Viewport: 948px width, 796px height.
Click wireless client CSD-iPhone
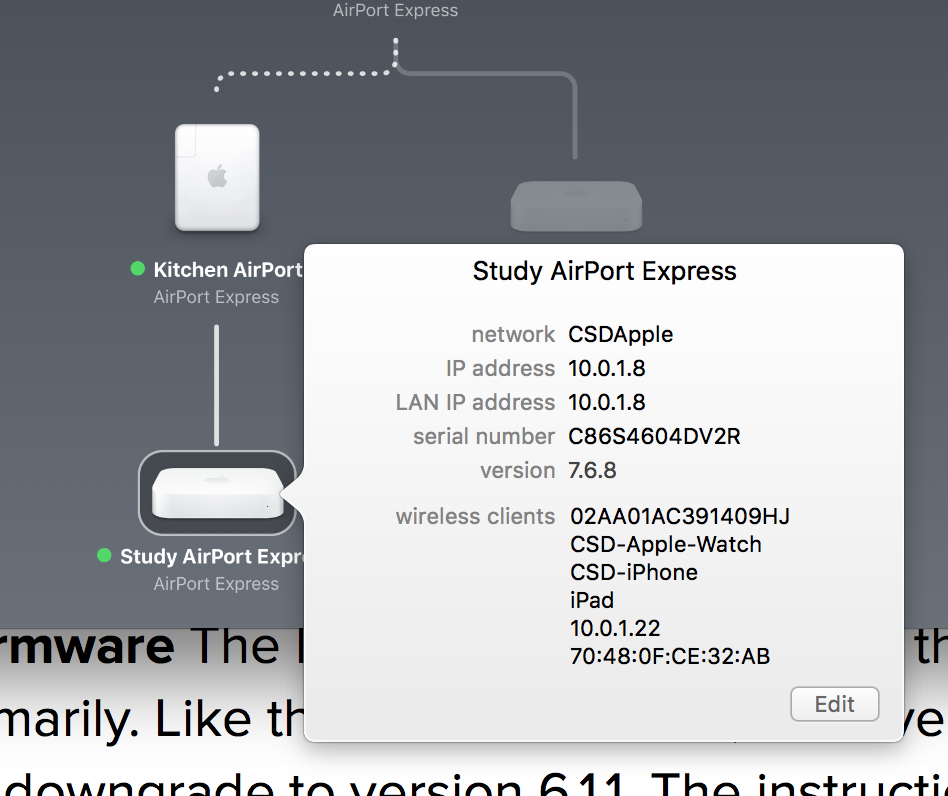point(634,572)
